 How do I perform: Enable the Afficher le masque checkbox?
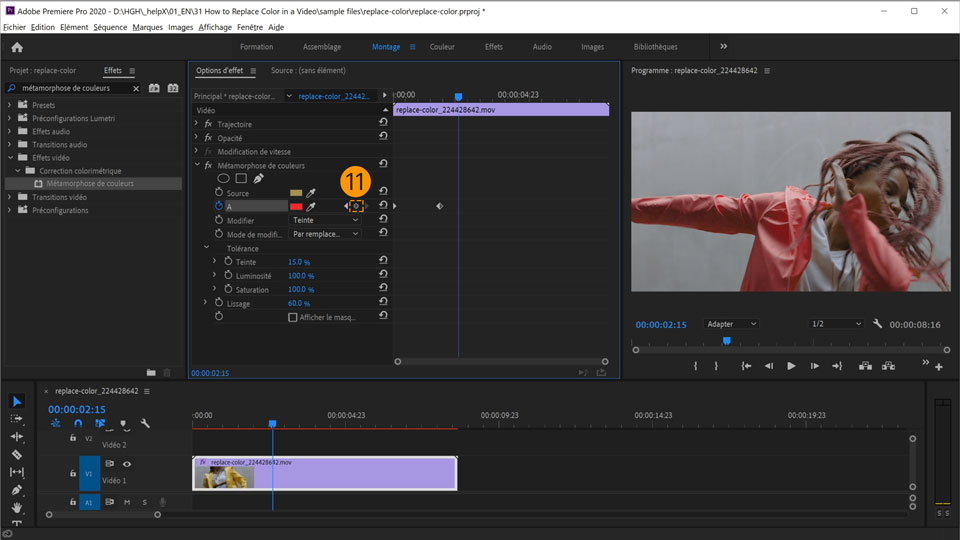pos(293,317)
